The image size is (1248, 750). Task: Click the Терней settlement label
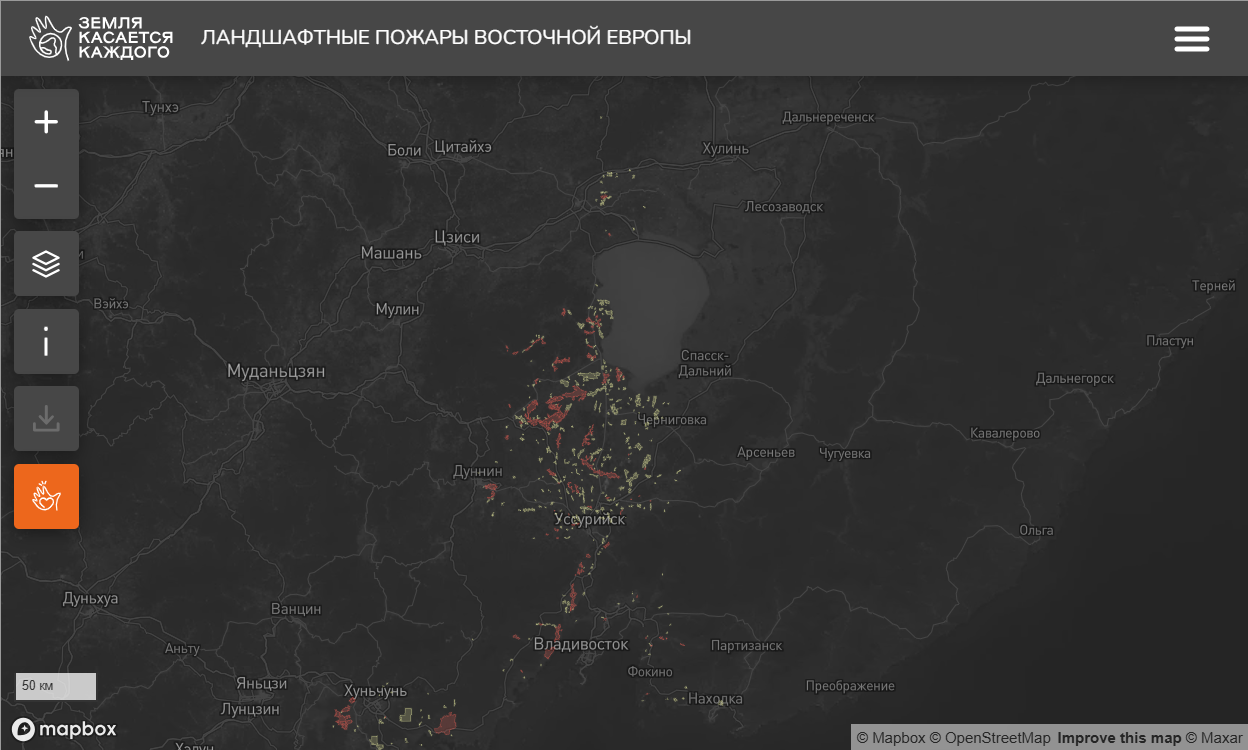coord(1214,286)
